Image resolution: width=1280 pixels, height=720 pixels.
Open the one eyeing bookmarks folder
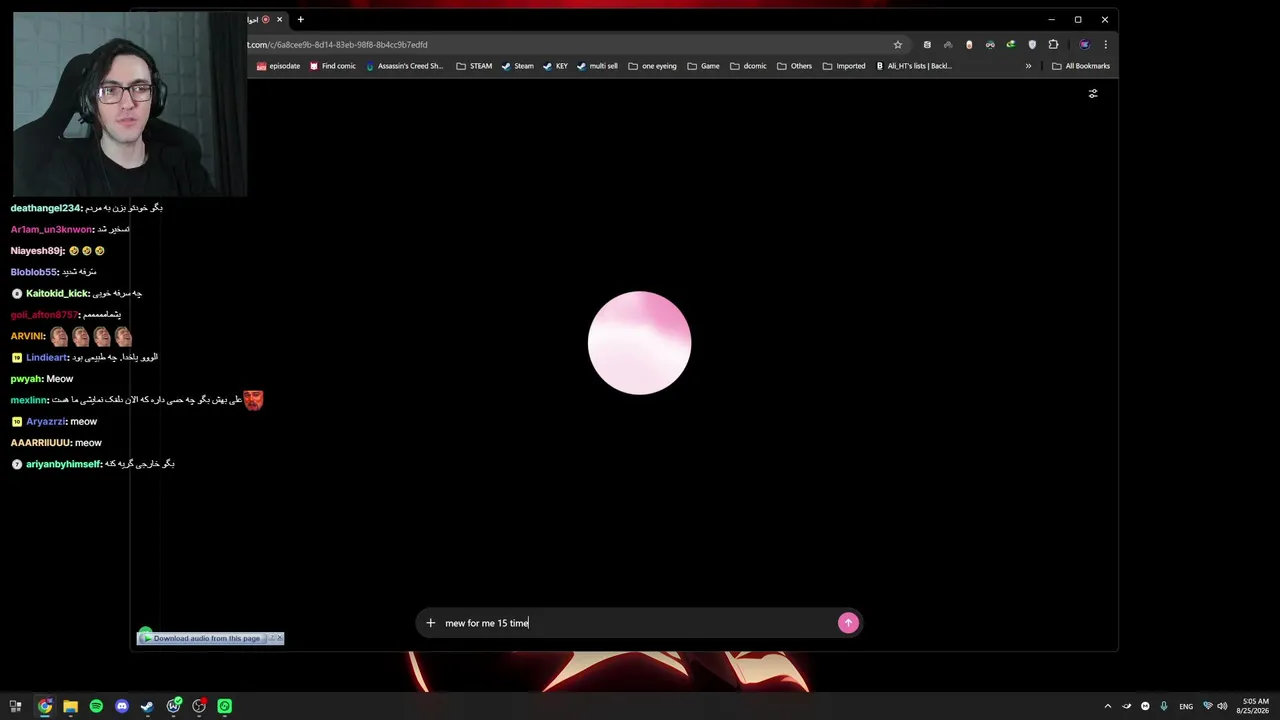(652, 66)
